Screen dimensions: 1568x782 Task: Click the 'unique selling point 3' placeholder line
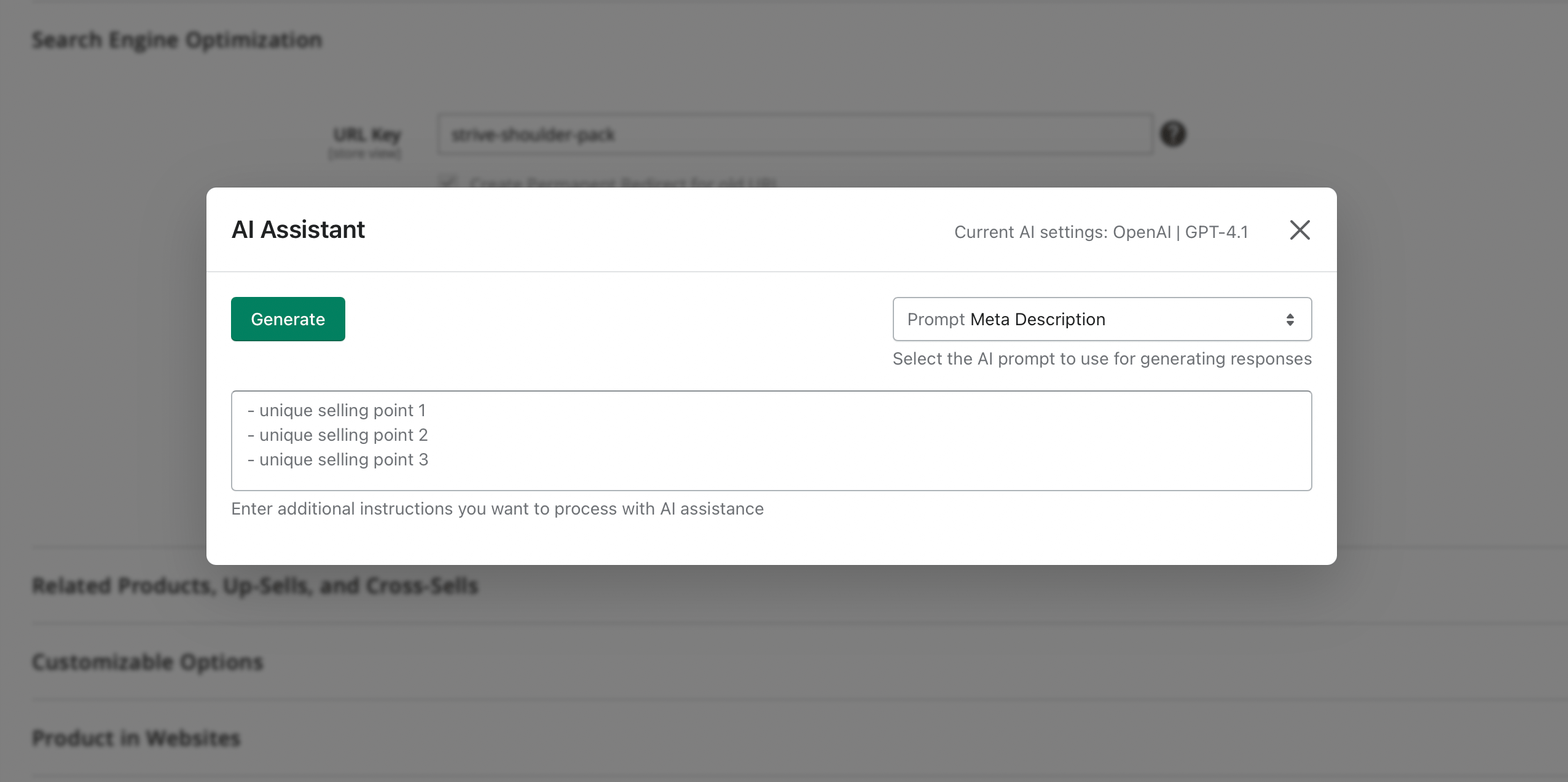pos(343,460)
